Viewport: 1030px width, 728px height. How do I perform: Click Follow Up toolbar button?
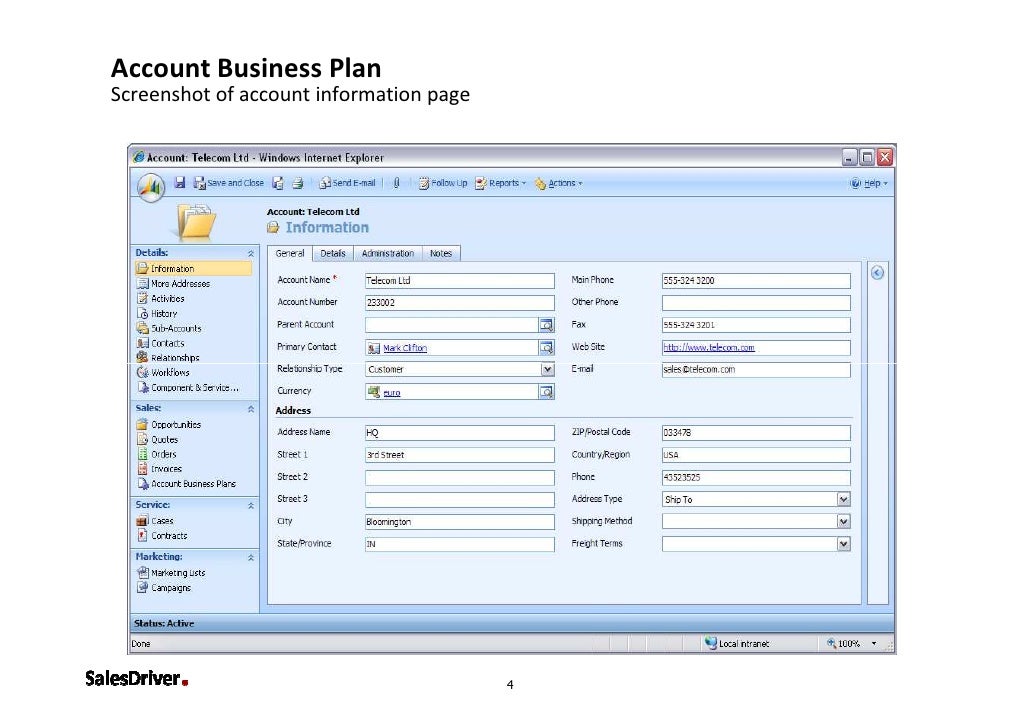(443, 183)
